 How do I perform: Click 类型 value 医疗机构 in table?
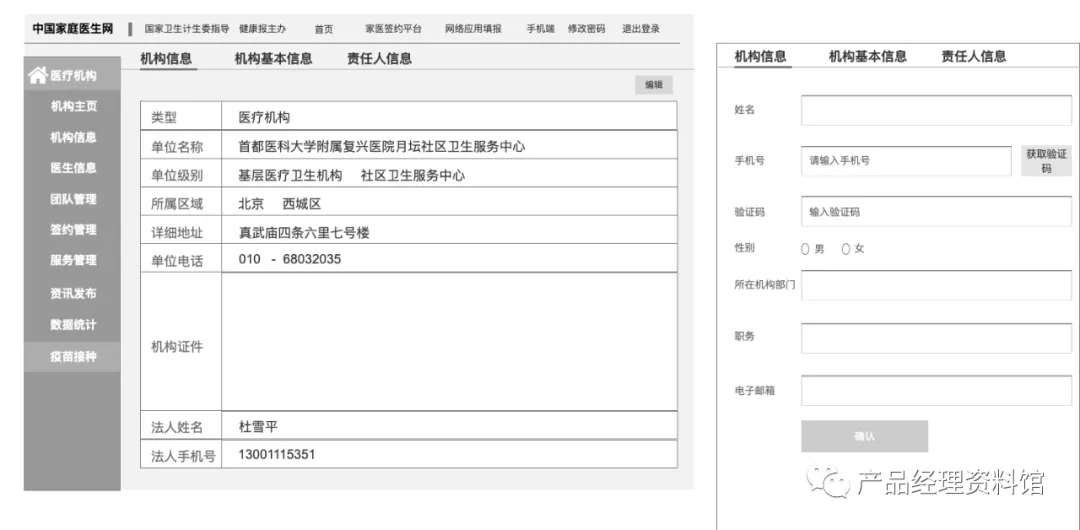pos(264,118)
